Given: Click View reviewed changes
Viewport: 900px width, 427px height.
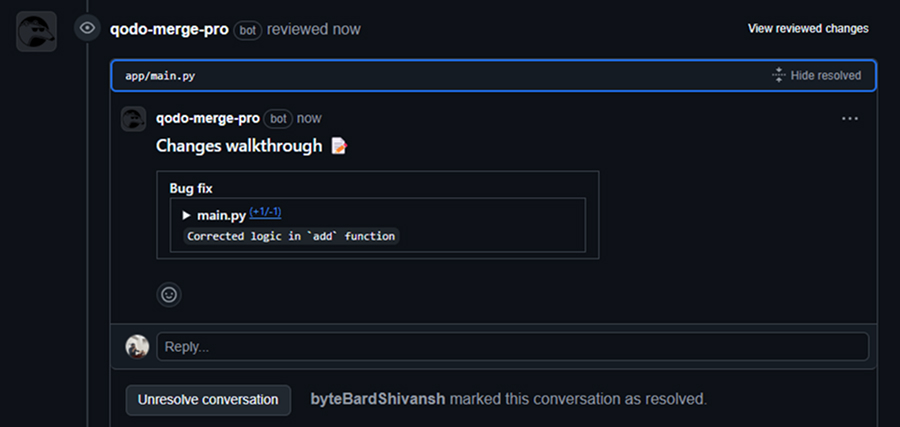Looking at the screenshot, I should (x=808, y=29).
